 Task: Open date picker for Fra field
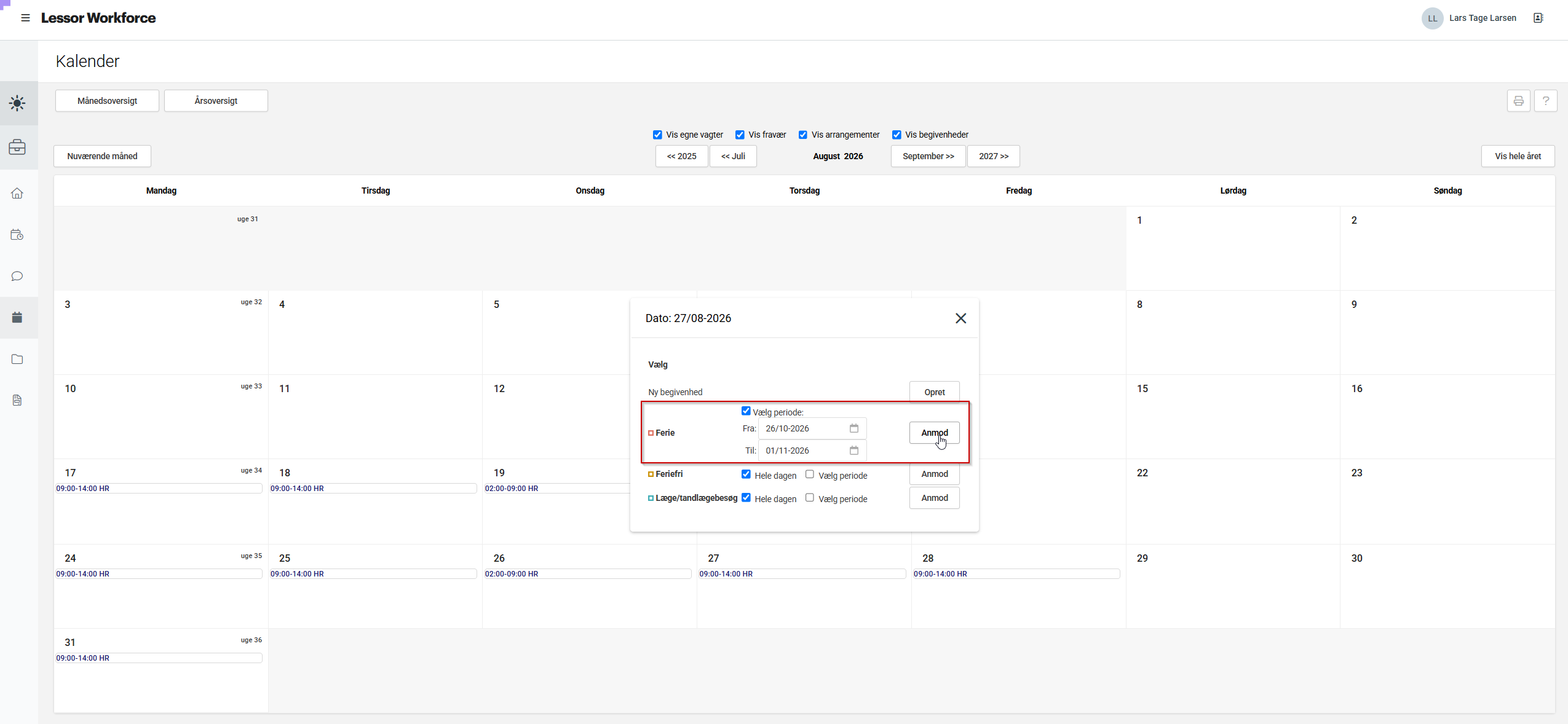pyautogui.click(x=853, y=428)
